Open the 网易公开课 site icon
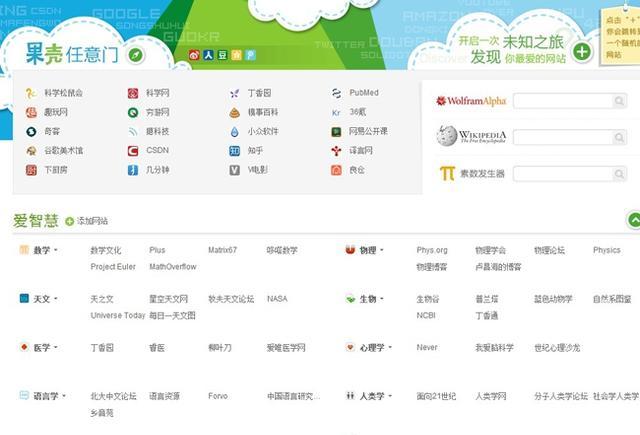Viewport: 640px width, 435px height. click(x=336, y=131)
